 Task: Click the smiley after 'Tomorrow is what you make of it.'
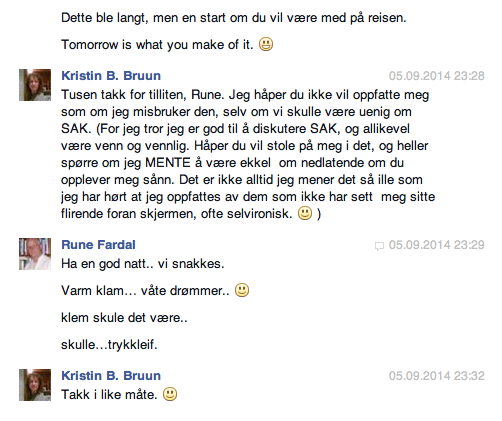(266, 44)
